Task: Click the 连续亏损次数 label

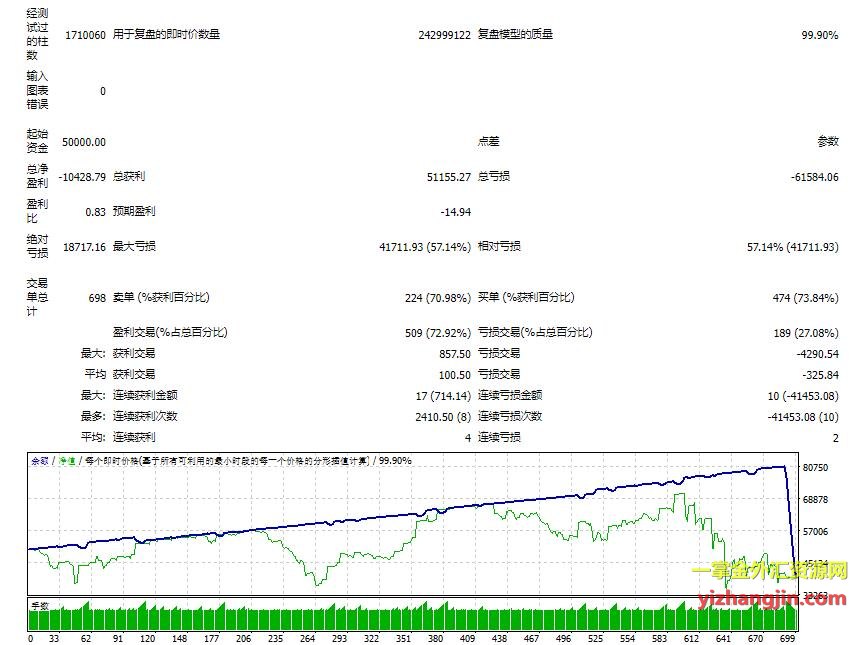Action: (x=510, y=416)
